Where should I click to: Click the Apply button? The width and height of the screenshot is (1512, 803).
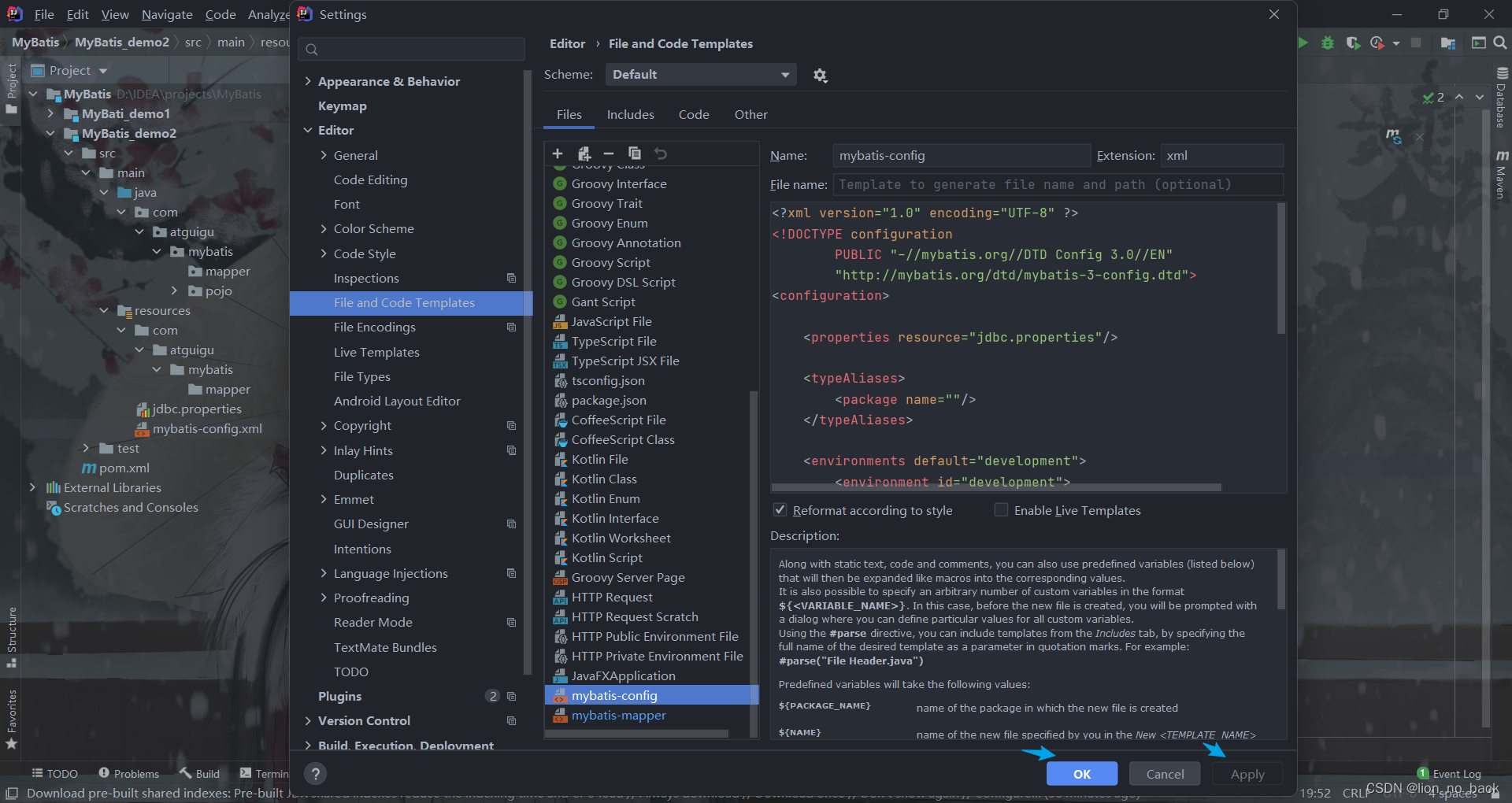[1247, 774]
